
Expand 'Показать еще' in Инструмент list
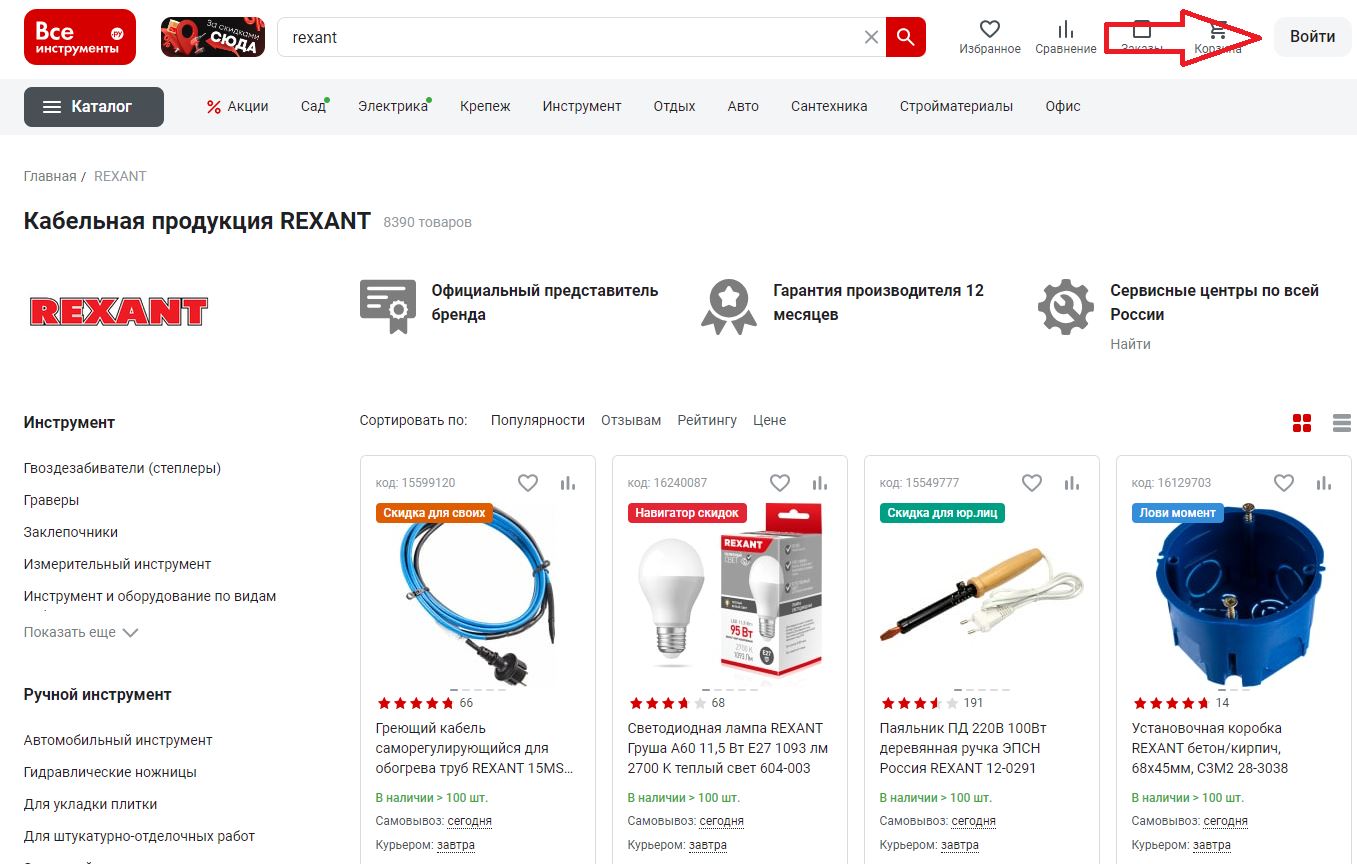[x=81, y=632]
